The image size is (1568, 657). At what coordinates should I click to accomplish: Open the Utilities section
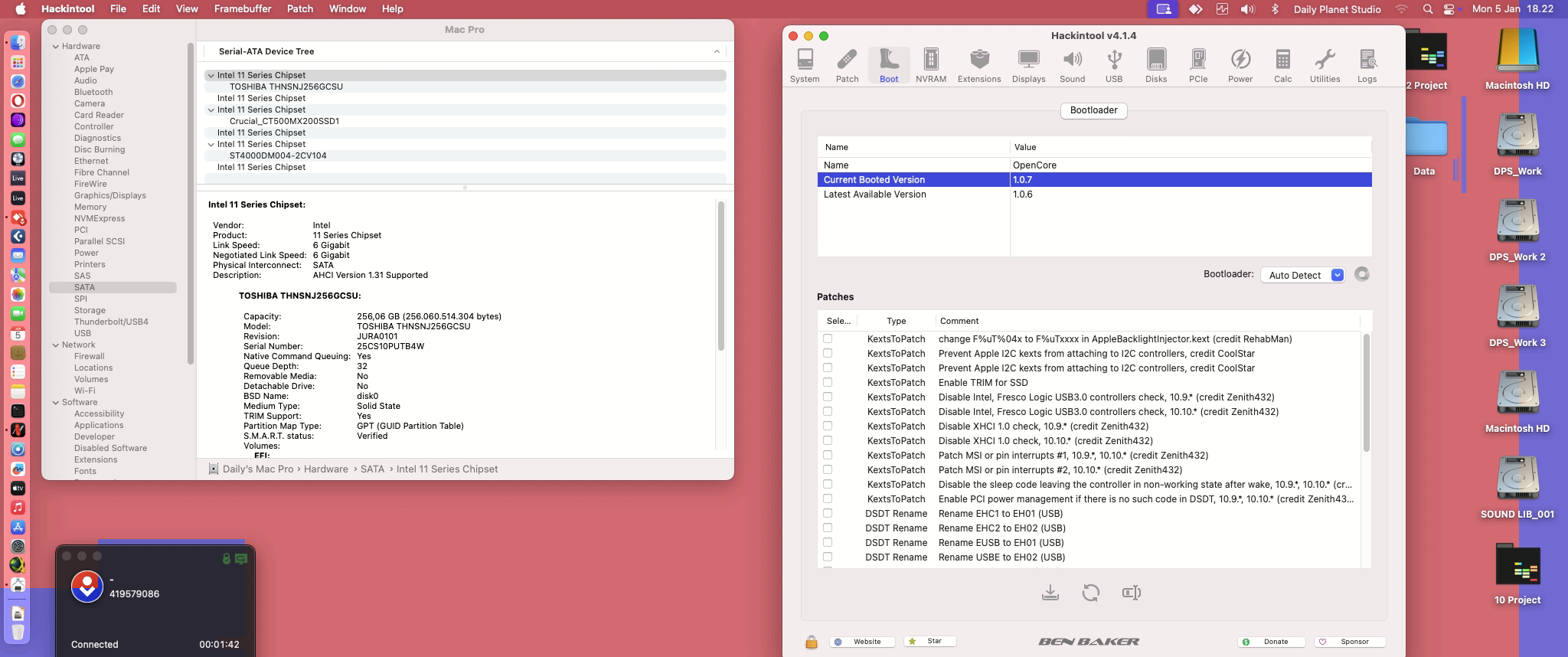[1325, 66]
